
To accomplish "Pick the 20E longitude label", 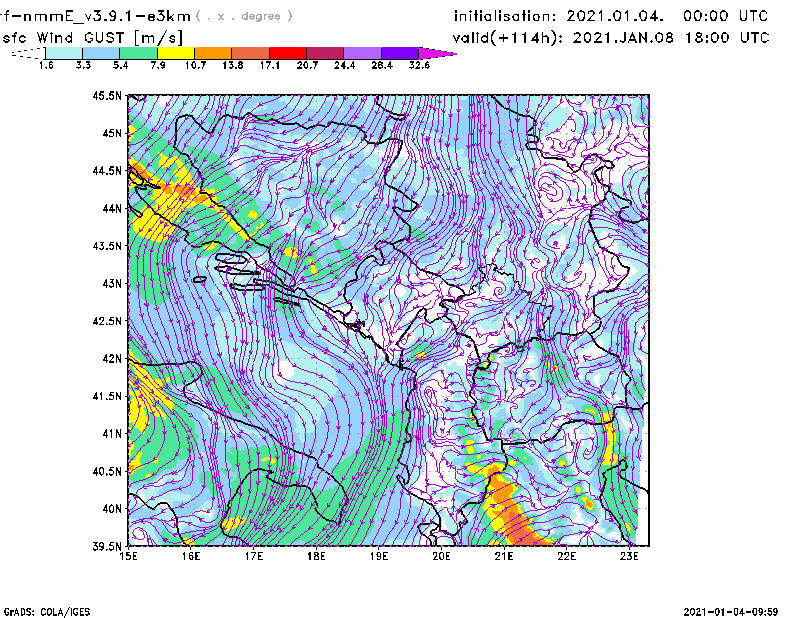I will pyautogui.click(x=441, y=556).
